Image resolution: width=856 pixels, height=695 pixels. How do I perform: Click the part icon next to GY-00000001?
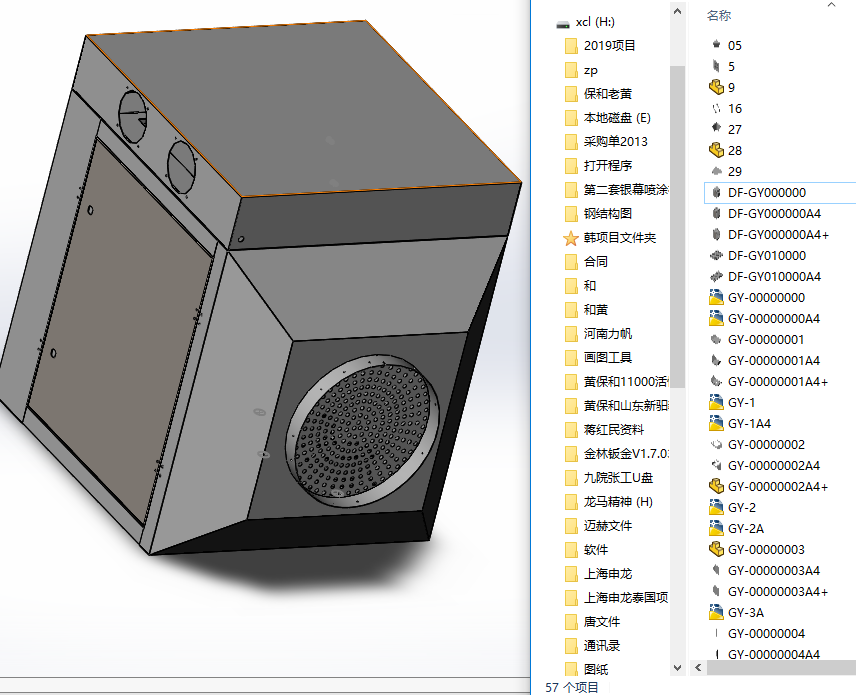[x=716, y=340]
